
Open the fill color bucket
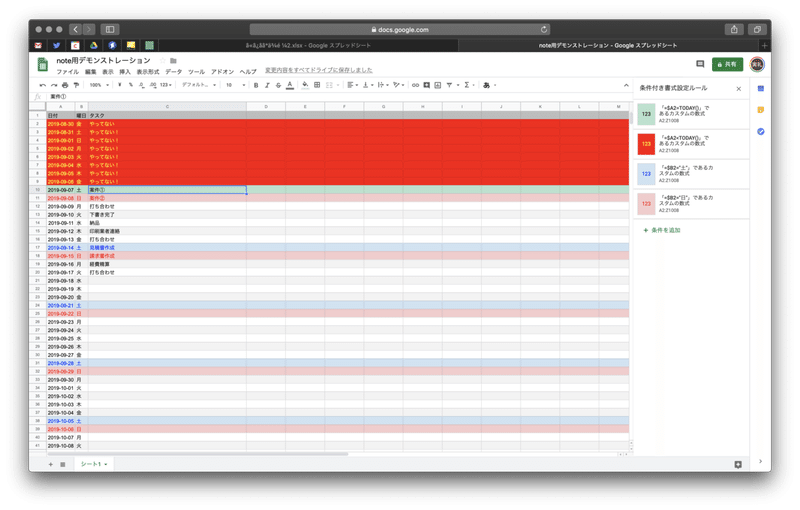305,85
